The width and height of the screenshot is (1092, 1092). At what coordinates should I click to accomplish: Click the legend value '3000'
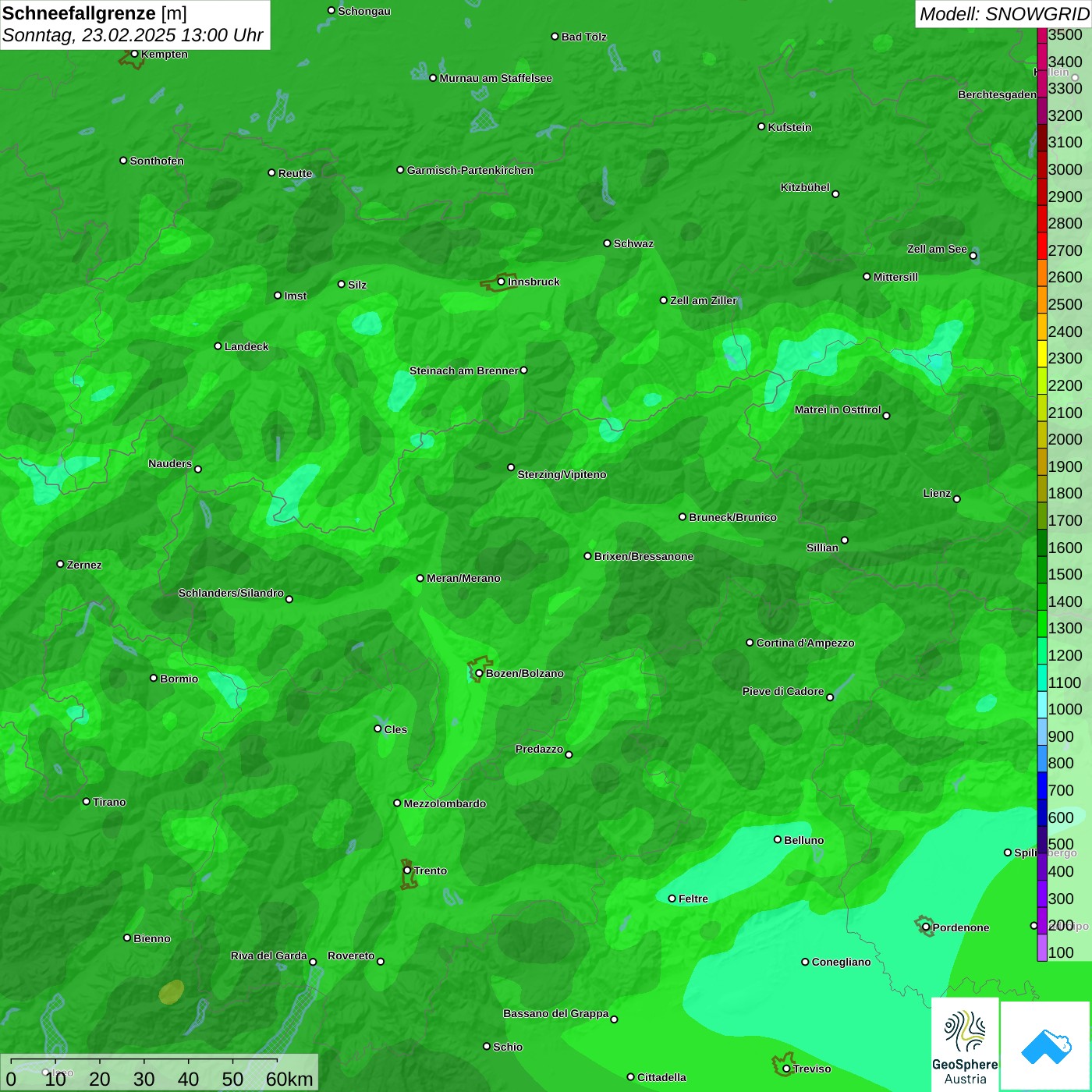pyautogui.click(x=1065, y=169)
